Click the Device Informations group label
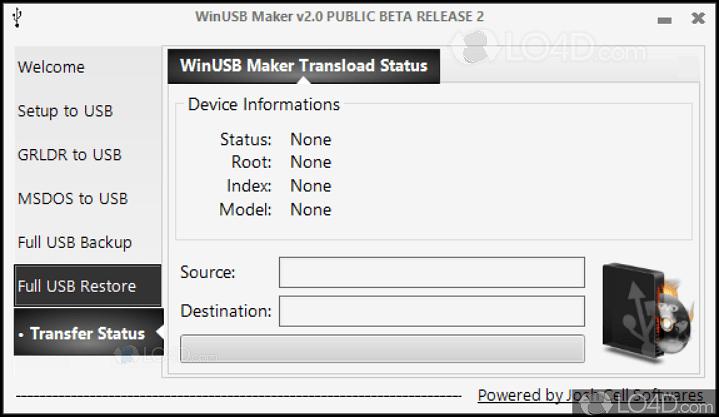719x417 pixels. click(264, 105)
